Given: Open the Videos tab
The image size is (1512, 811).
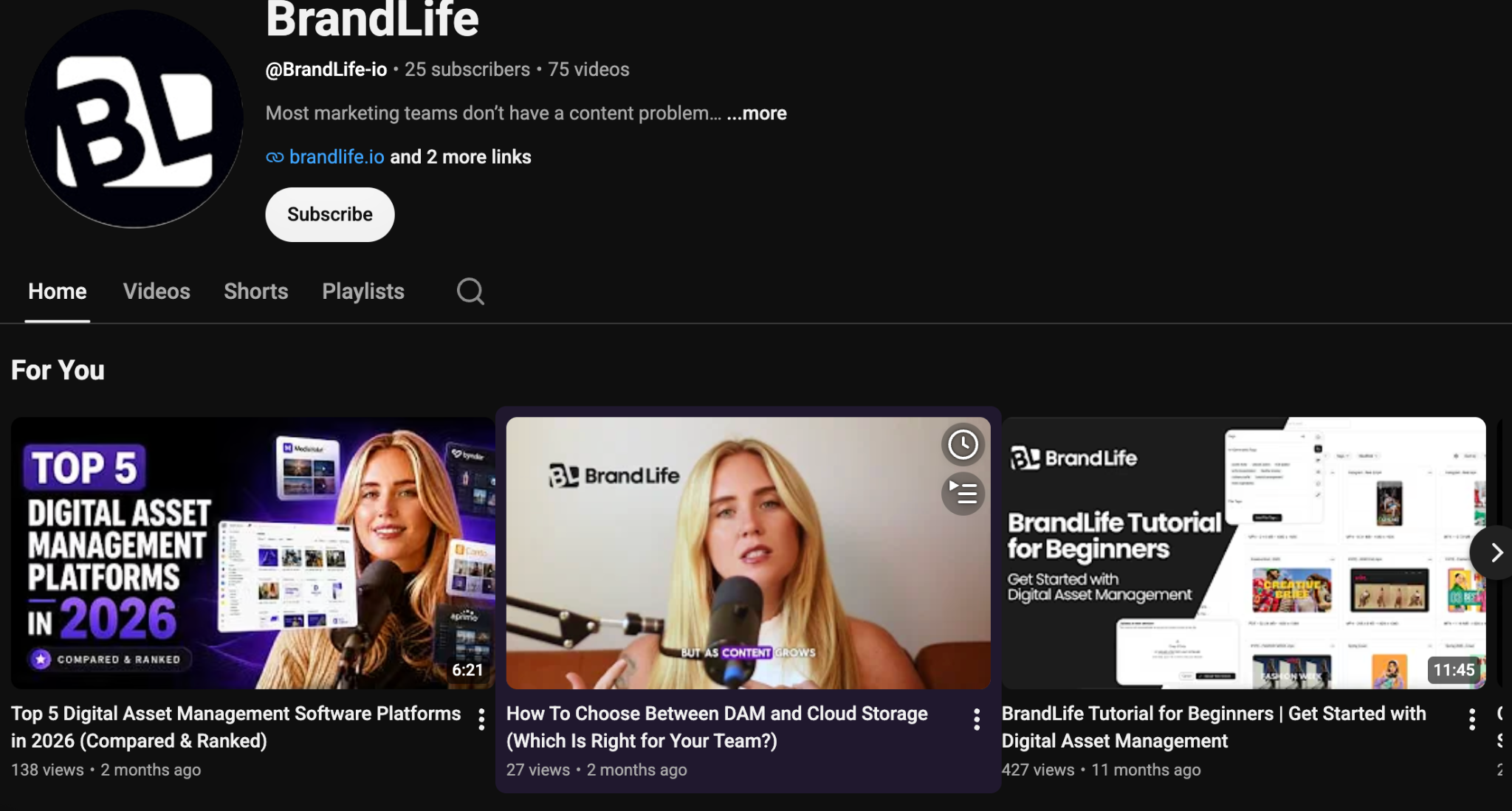Looking at the screenshot, I should [157, 291].
